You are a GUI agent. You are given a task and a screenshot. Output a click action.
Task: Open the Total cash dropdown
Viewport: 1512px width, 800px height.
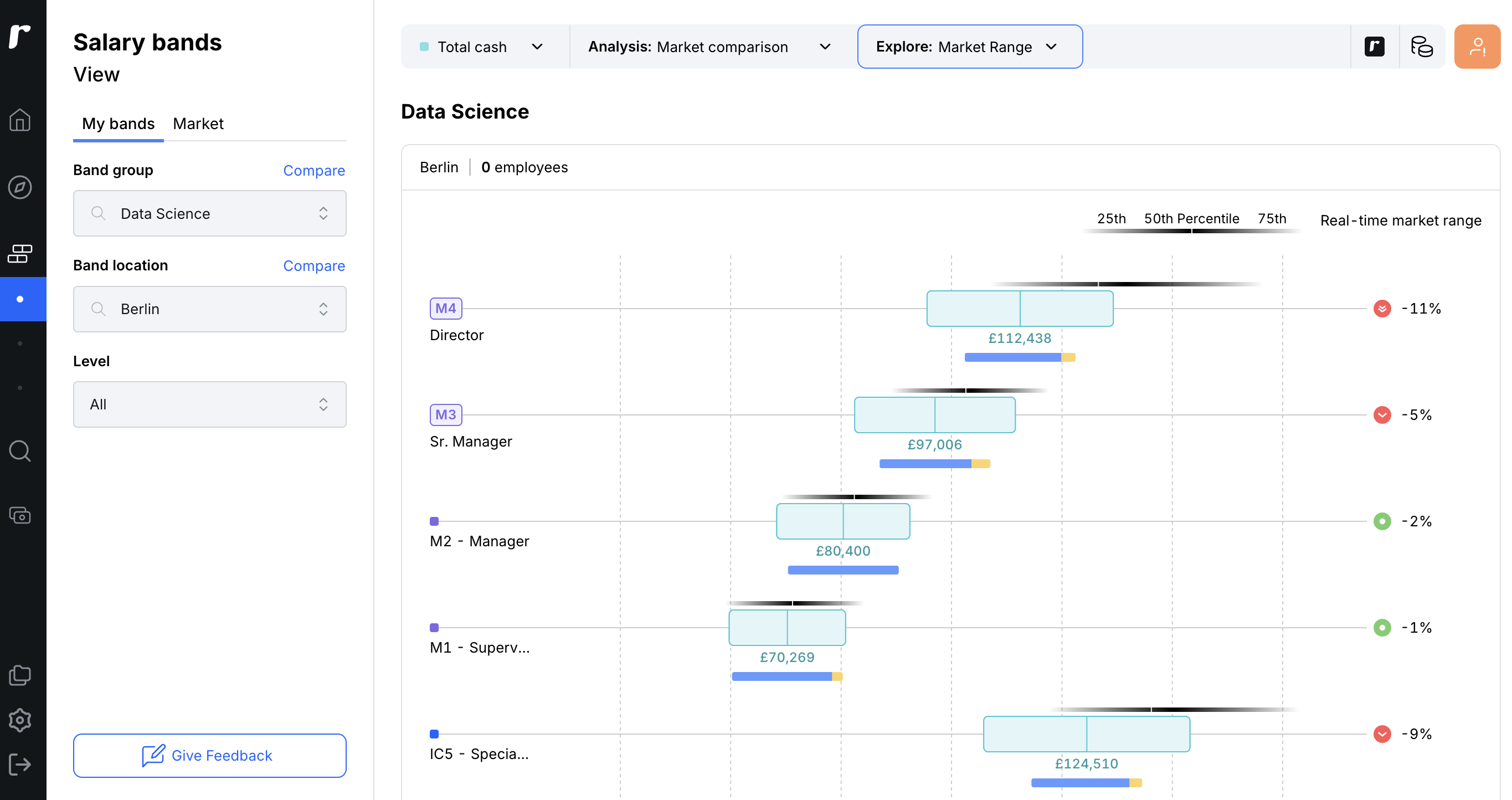(x=482, y=47)
